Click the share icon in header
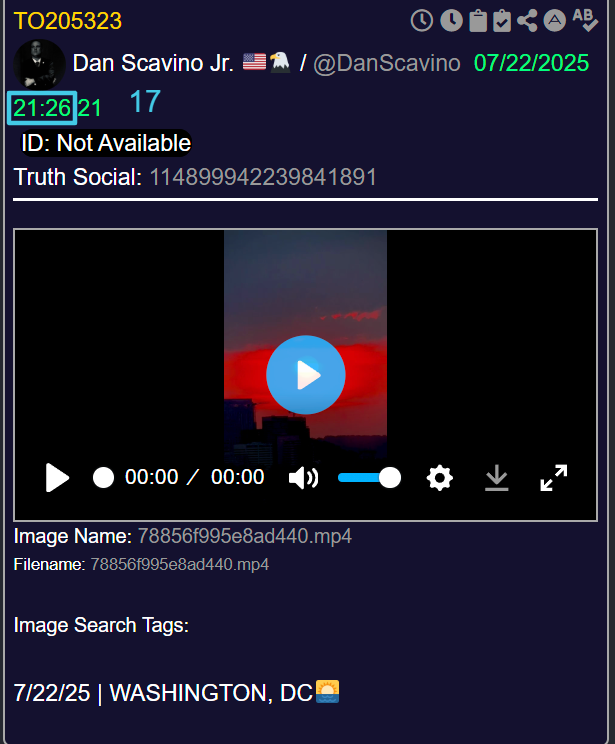This screenshot has width=615, height=744. pyautogui.click(x=527, y=21)
